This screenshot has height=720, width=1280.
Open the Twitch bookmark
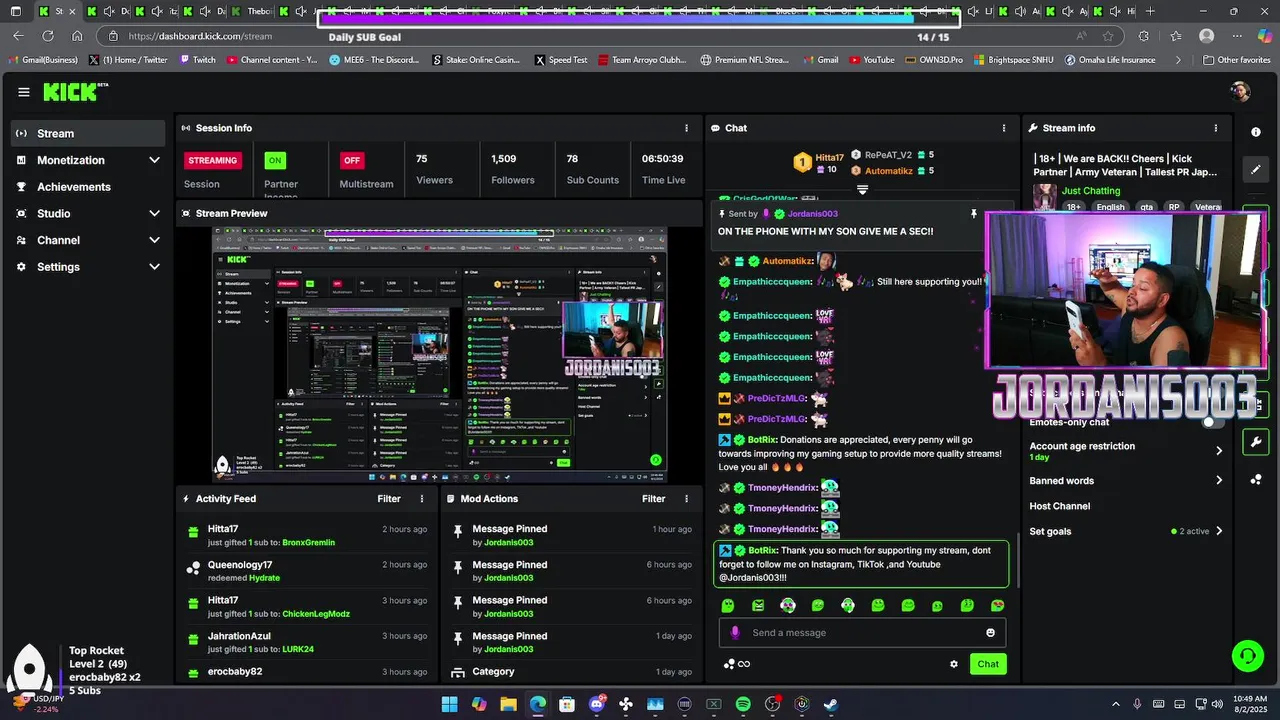point(198,60)
